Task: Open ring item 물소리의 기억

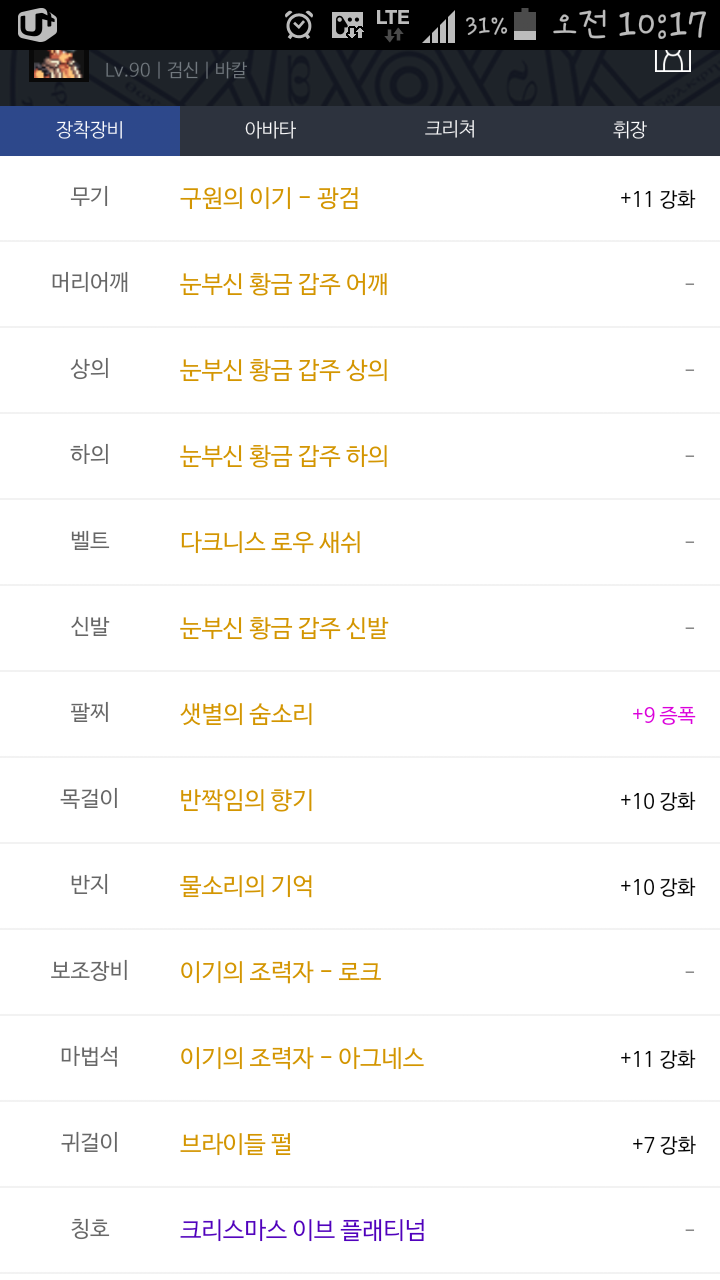Action: 246,886
